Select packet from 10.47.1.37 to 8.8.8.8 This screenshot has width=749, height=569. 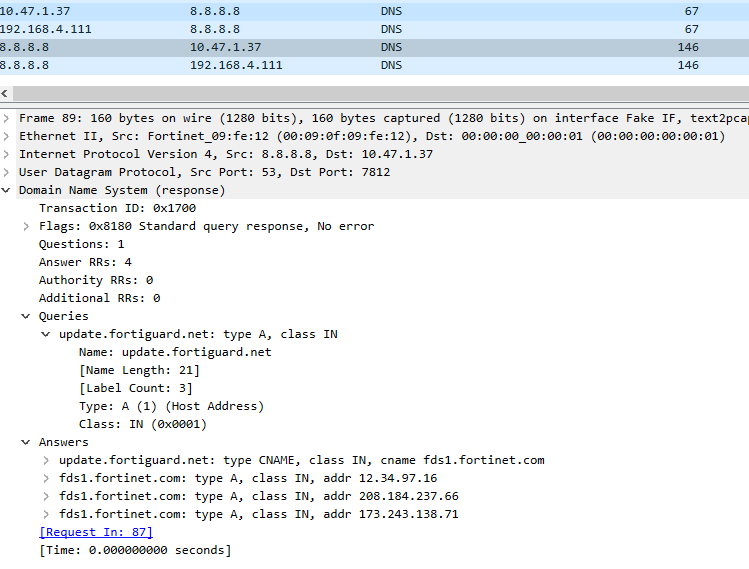(374, 11)
